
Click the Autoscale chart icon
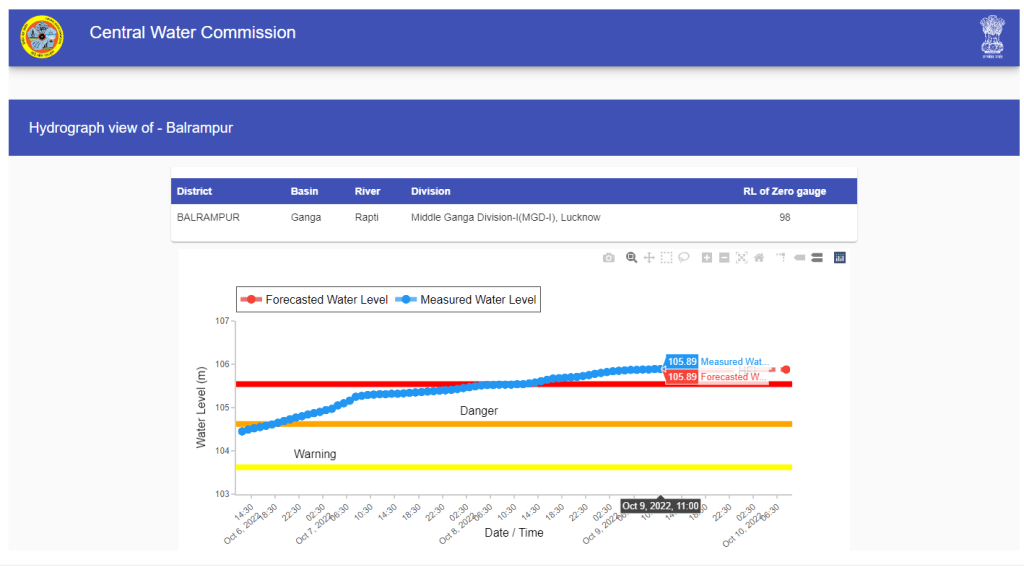tap(741, 258)
